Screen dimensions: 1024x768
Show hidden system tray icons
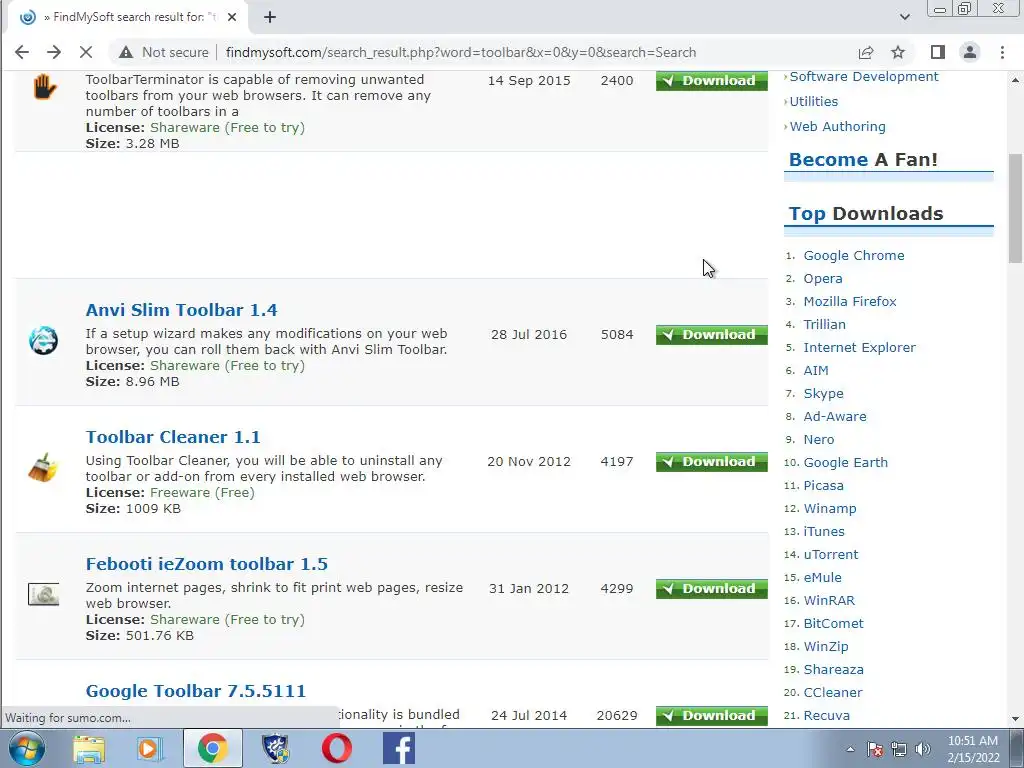[850, 749]
